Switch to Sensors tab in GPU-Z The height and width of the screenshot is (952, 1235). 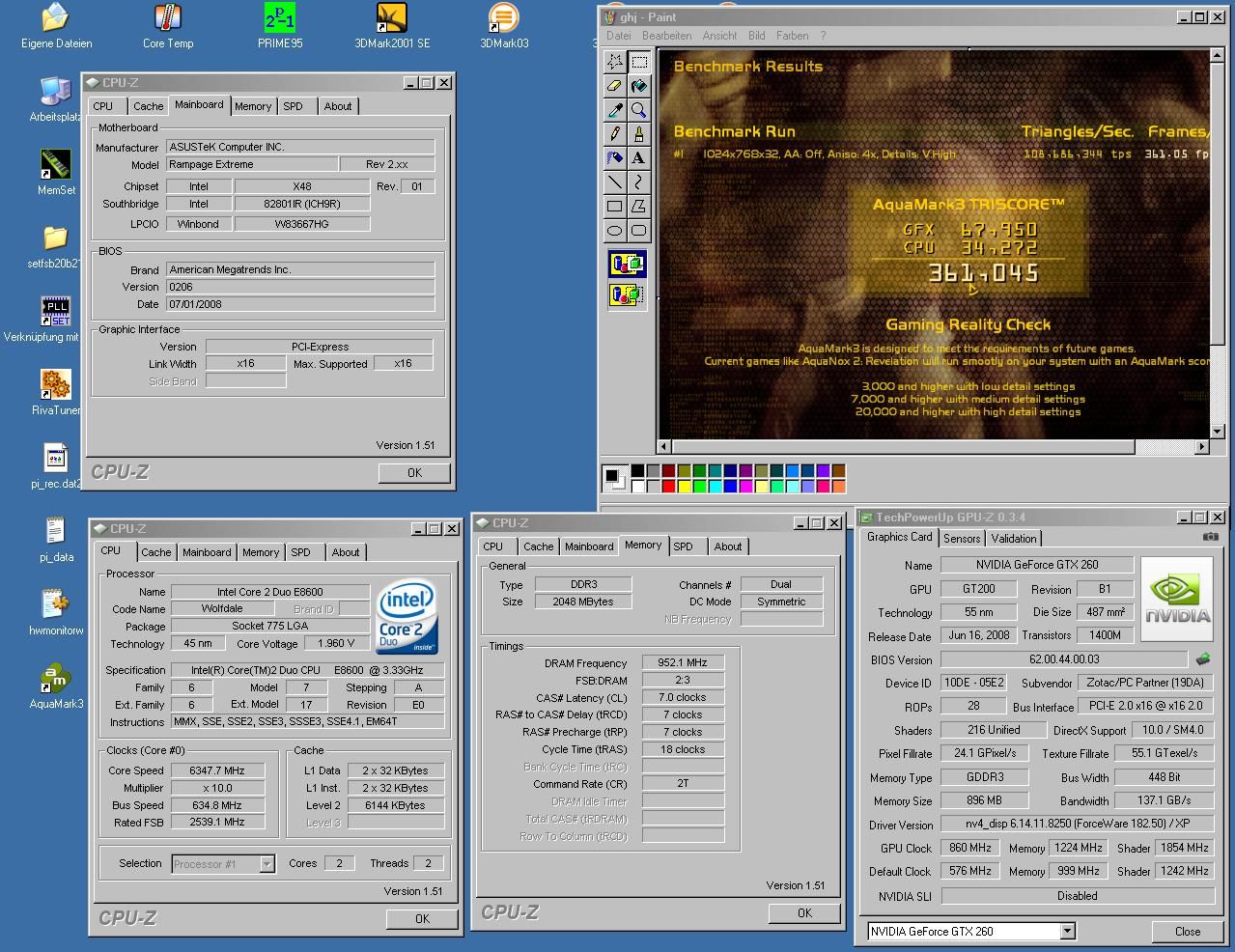(x=962, y=539)
